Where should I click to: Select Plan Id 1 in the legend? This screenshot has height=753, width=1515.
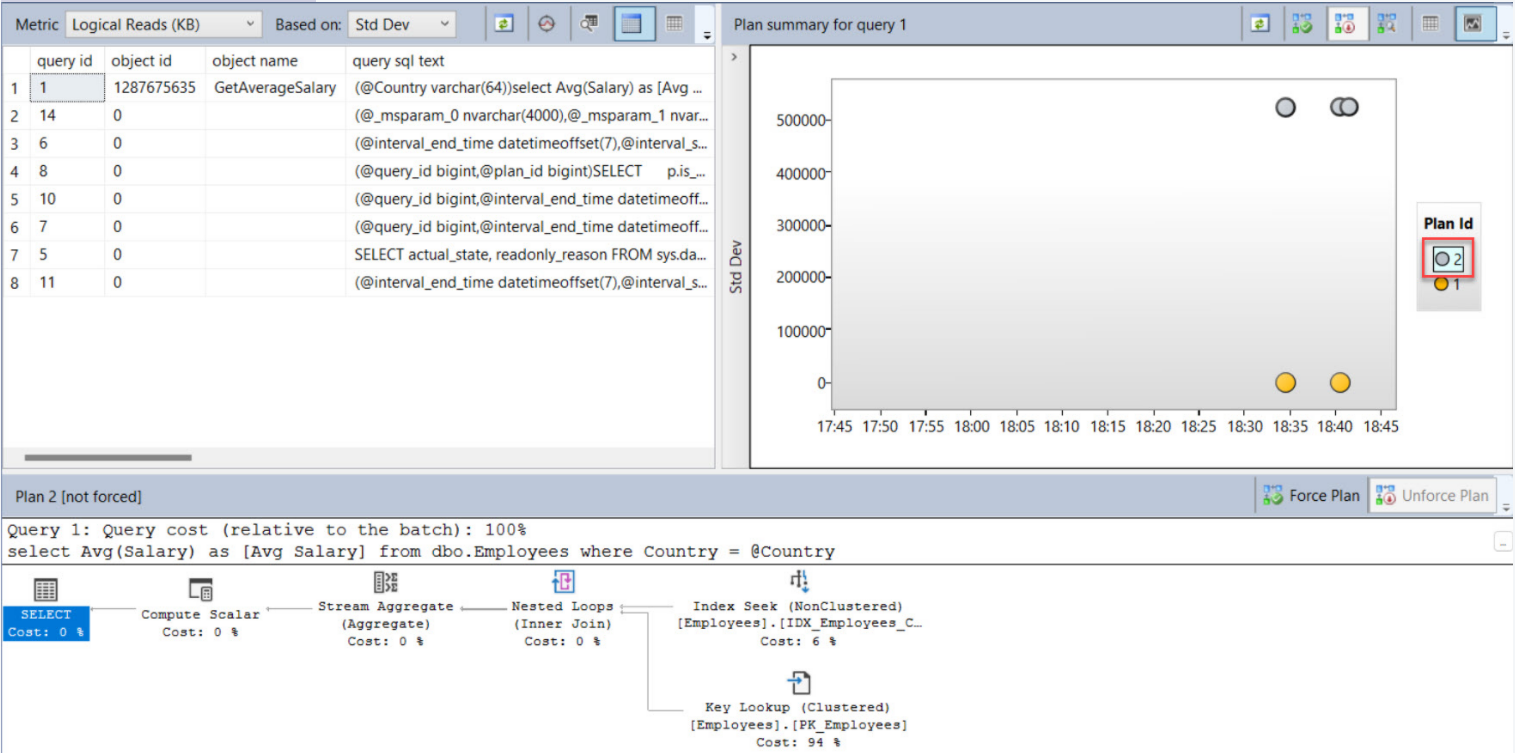pyautogui.click(x=1447, y=284)
